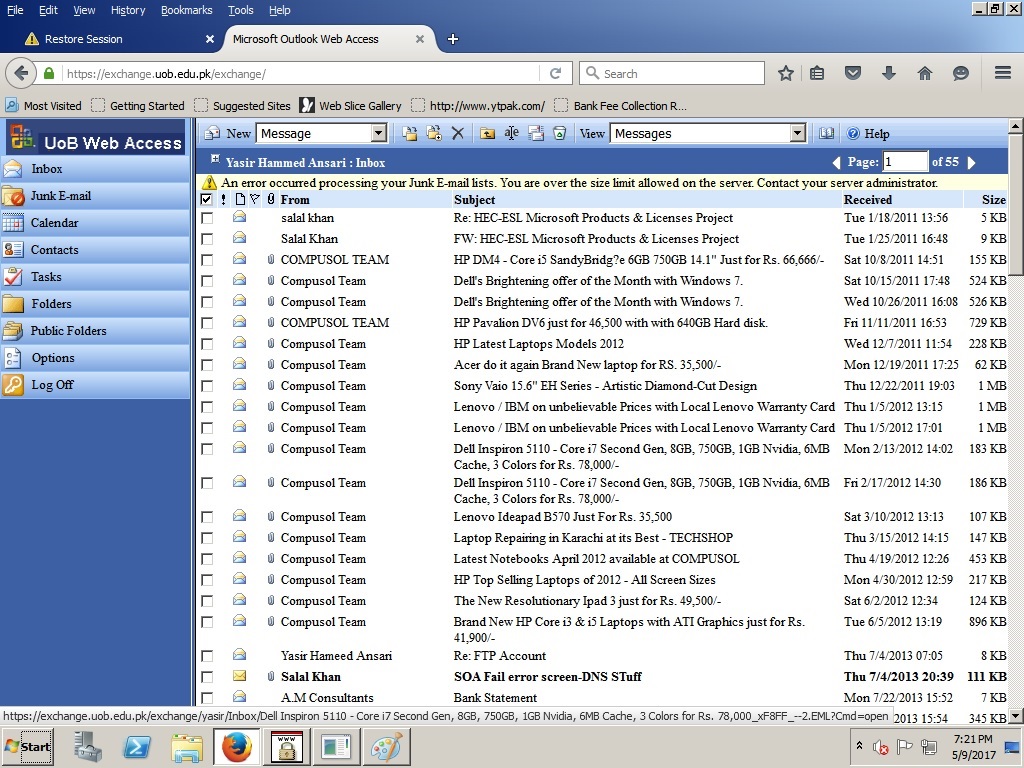Go to next page arrow

[x=971, y=162]
